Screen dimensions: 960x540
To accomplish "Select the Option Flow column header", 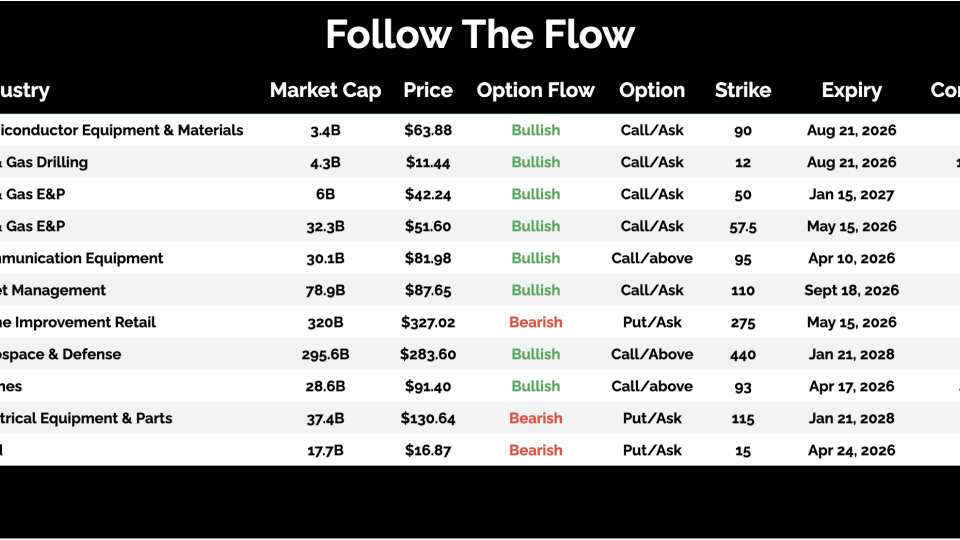I will [x=535, y=90].
